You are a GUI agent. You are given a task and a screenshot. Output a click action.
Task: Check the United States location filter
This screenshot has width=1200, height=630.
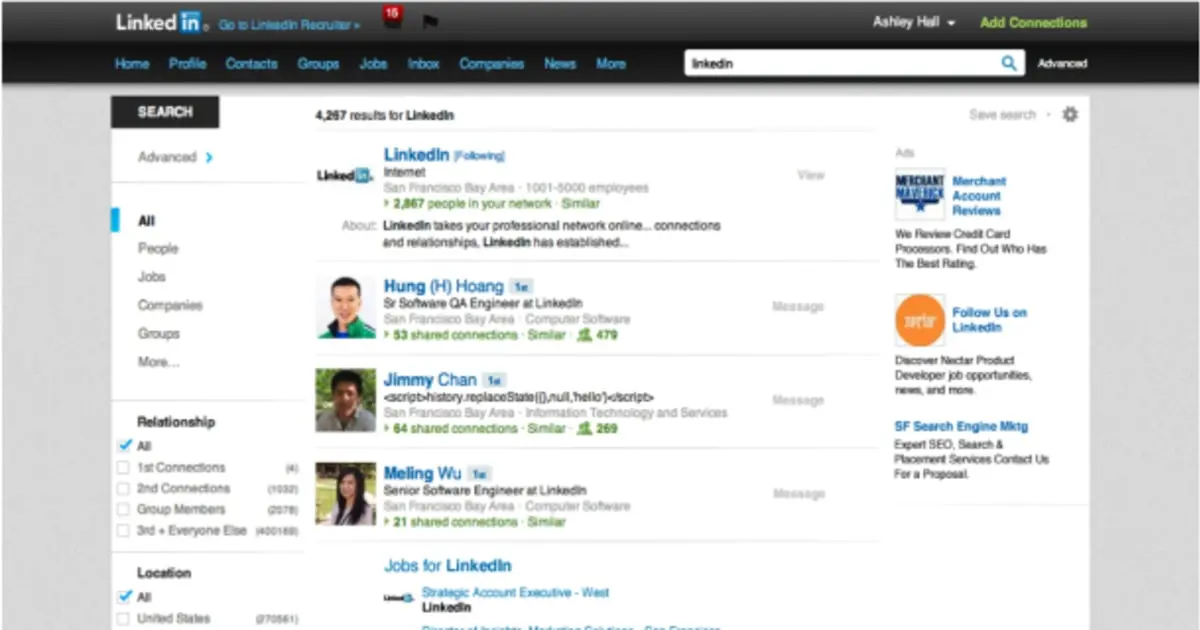(123, 619)
